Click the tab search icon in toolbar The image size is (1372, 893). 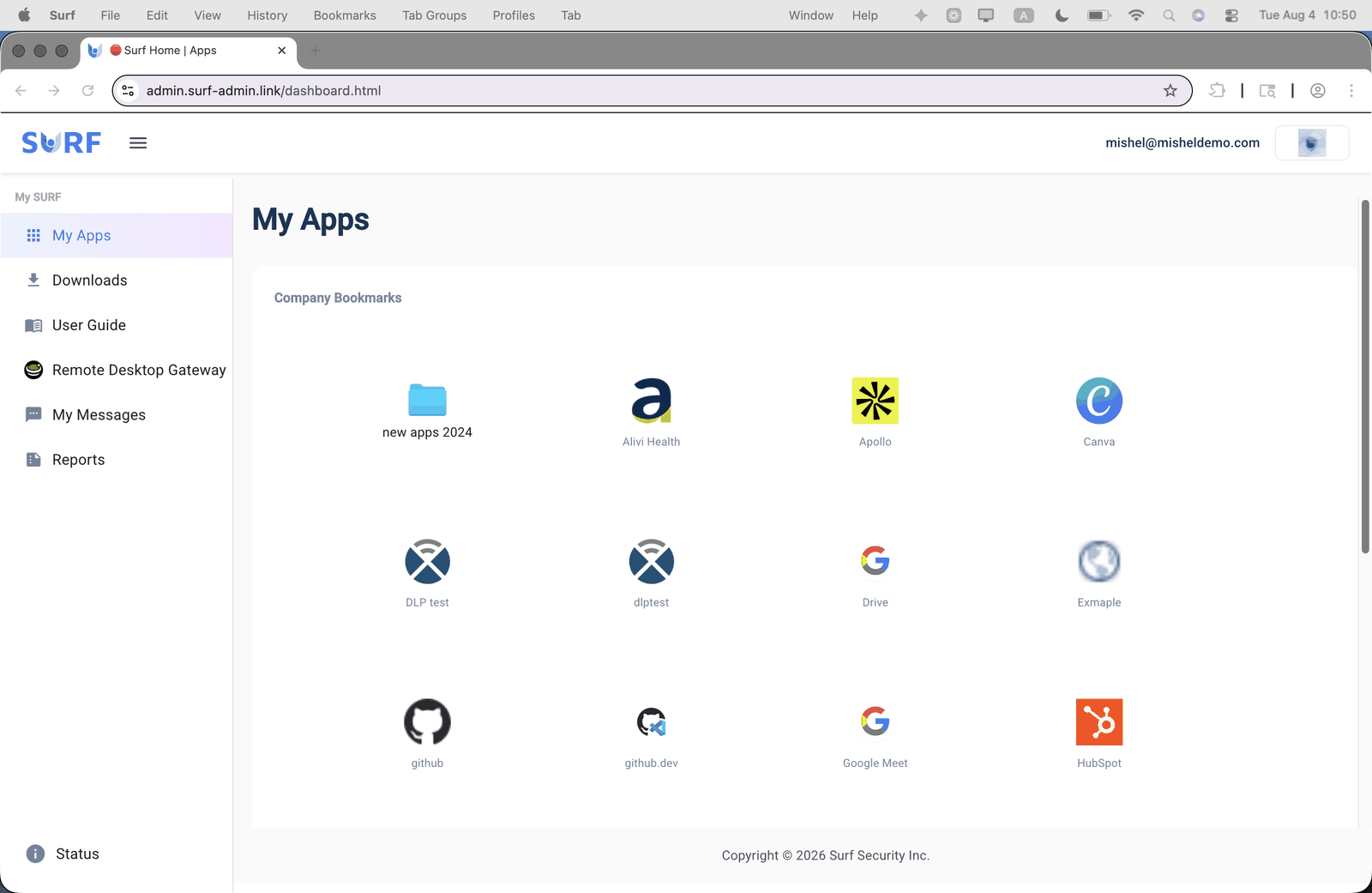(1267, 90)
